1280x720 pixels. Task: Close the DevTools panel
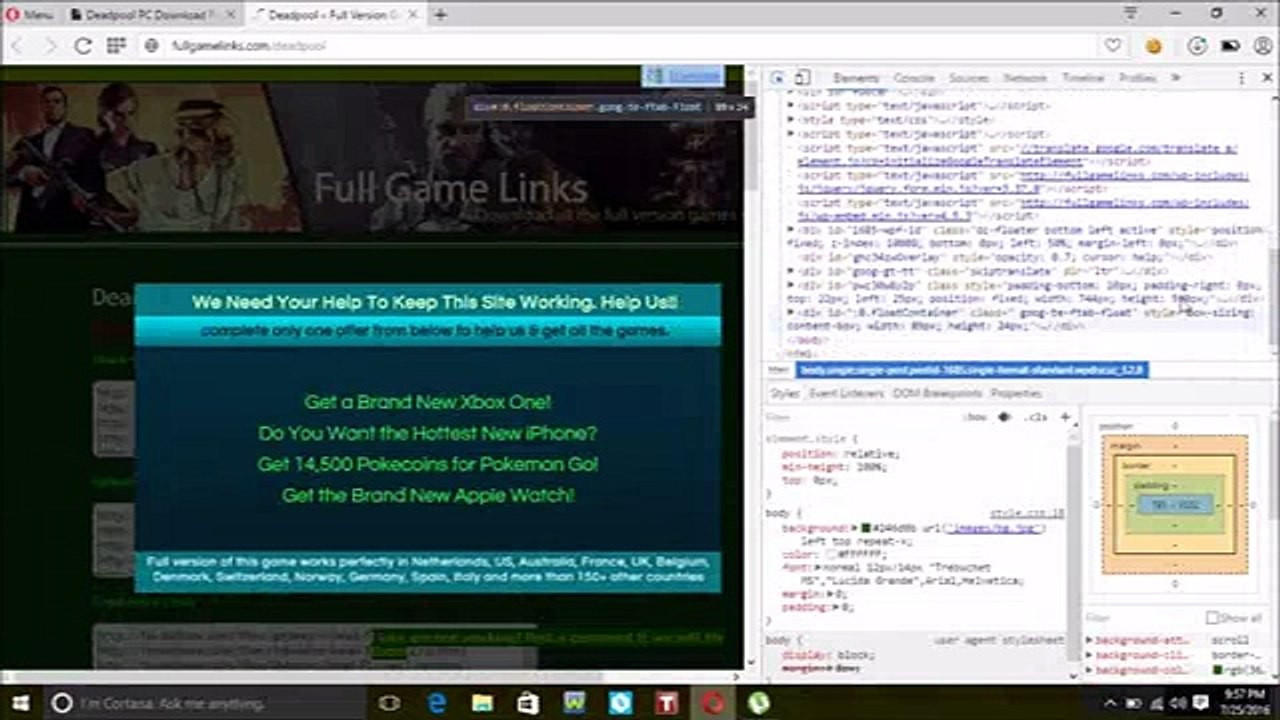(1267, 78)
